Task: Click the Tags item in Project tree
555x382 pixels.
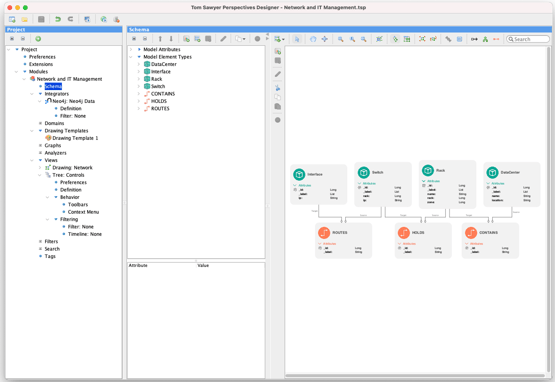Action: [50, 256]
